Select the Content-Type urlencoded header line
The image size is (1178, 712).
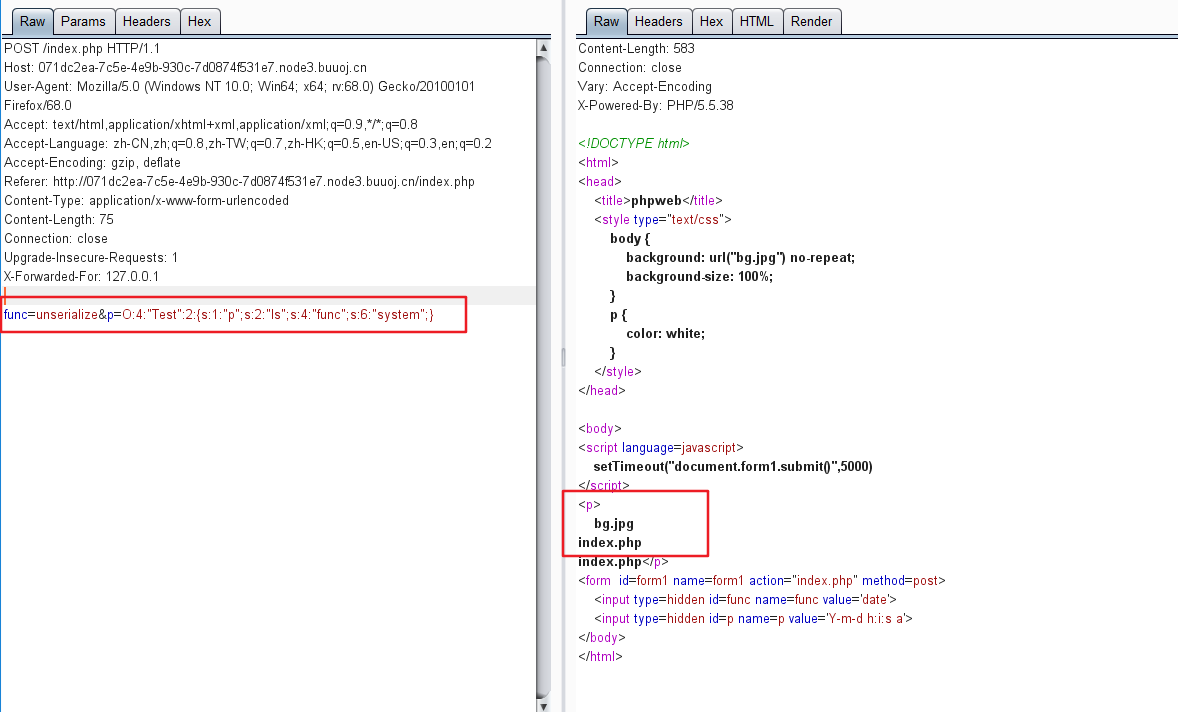coord(146,201)
